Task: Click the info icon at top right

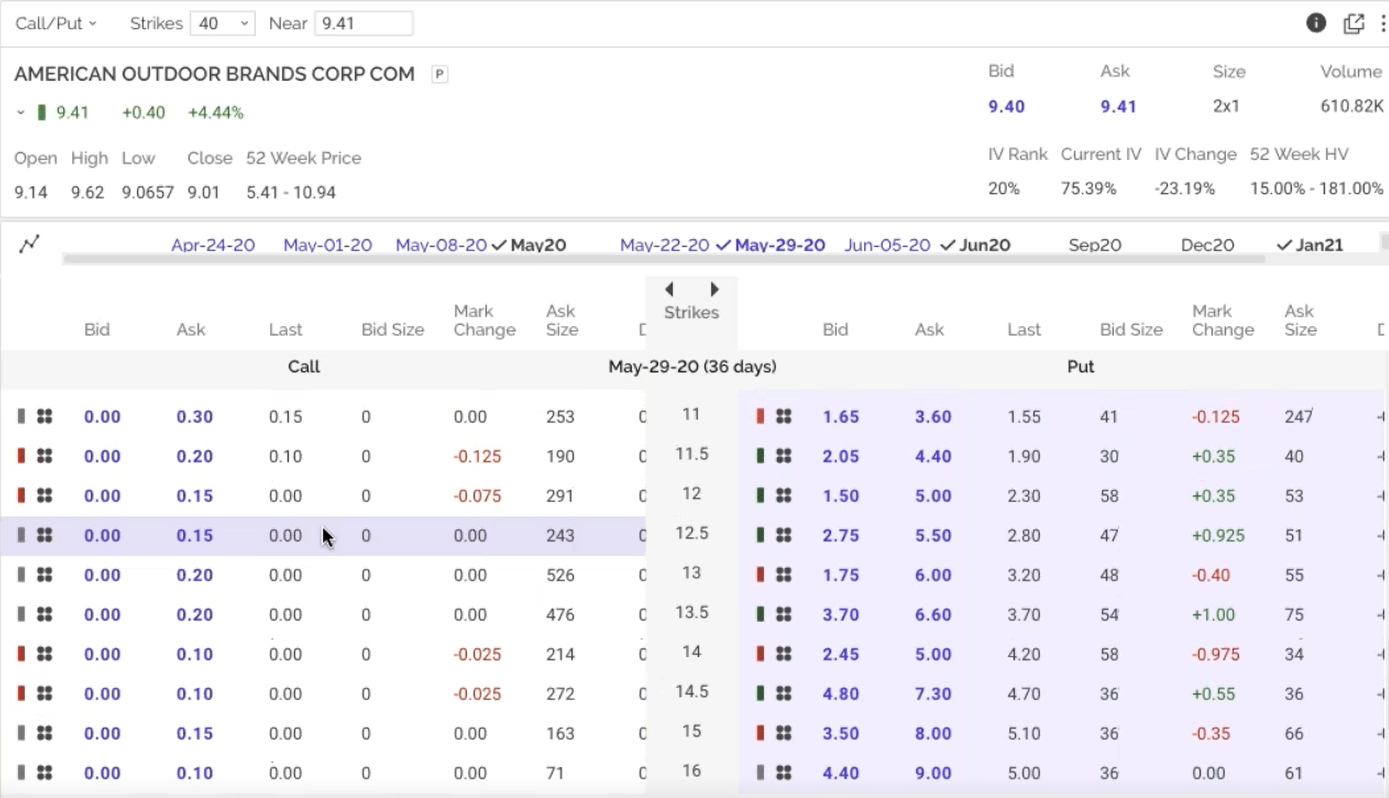Action: [x=1316, y=23]
